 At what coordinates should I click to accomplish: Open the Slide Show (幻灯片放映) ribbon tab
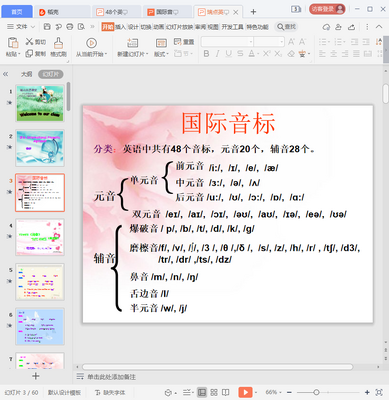point(179,27)
